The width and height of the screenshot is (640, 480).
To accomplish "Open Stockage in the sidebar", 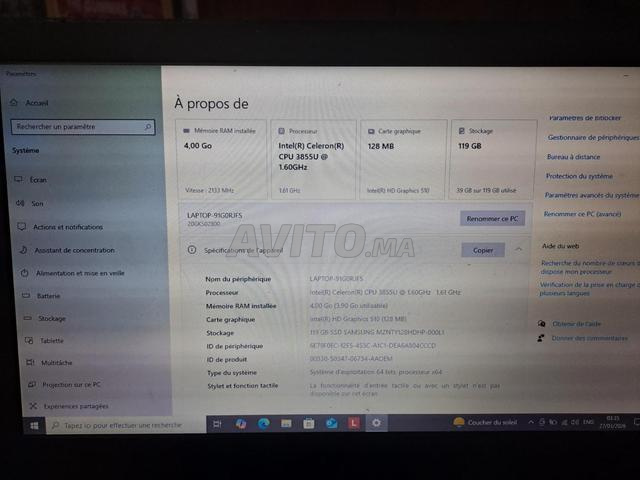I will 51,318.
